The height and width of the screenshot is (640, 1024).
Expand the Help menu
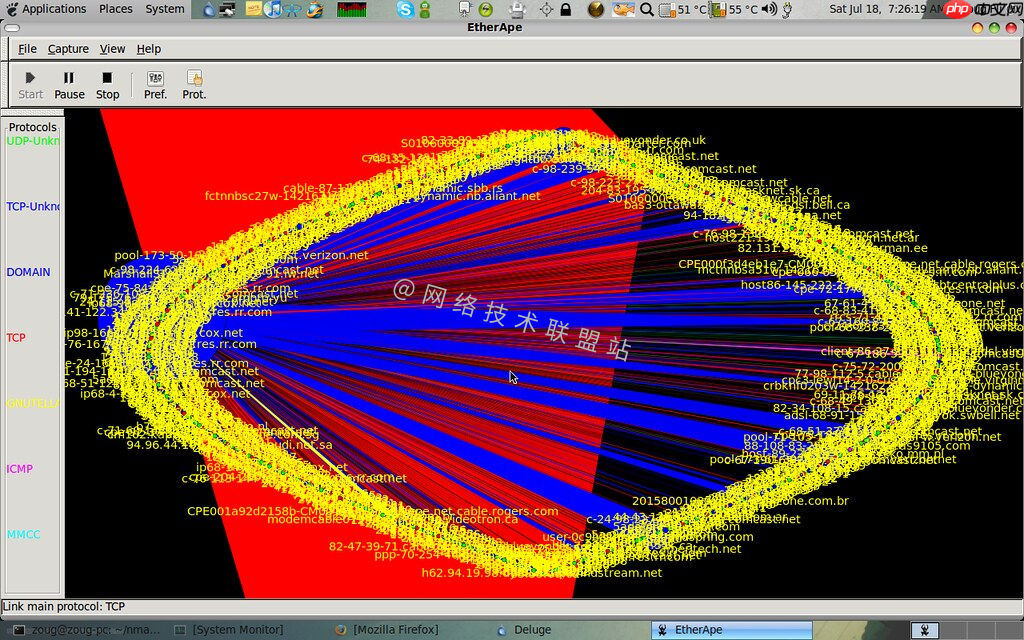[148, 49]
